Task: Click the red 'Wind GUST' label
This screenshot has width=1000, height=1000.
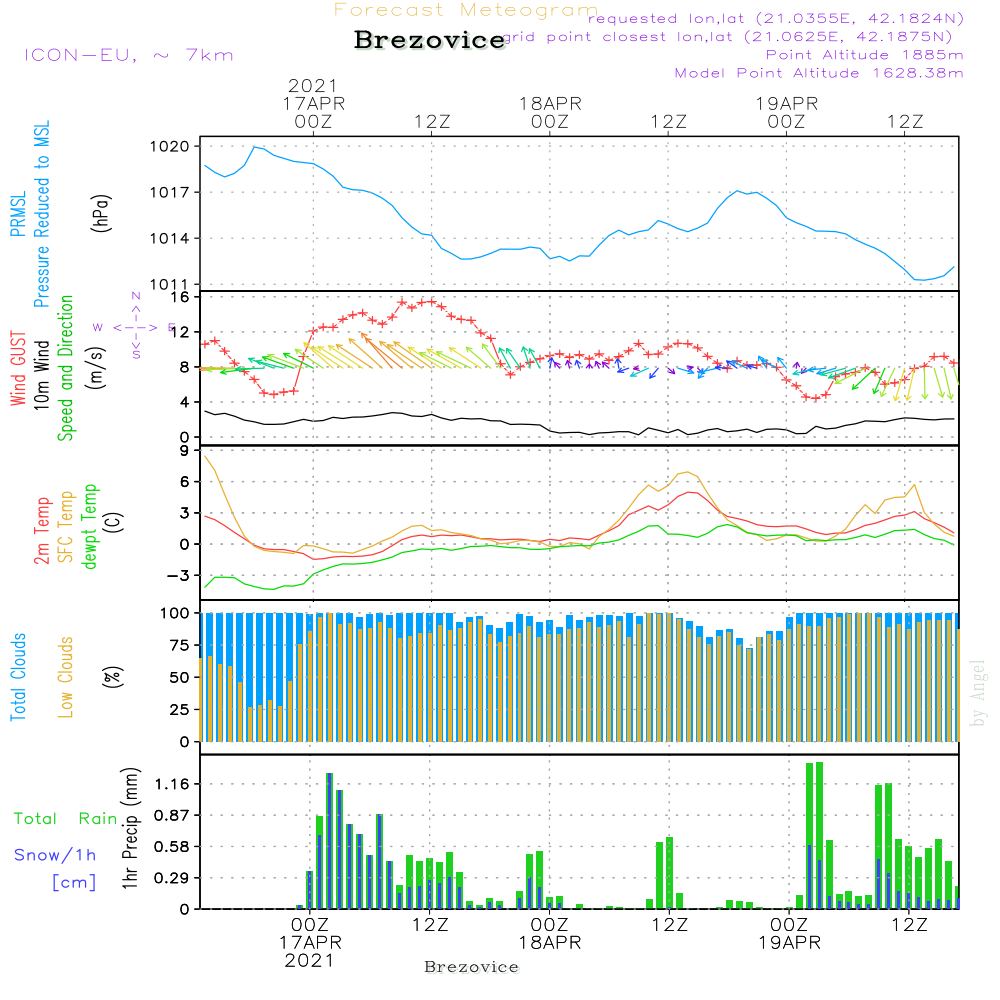Action: [18, 368]
